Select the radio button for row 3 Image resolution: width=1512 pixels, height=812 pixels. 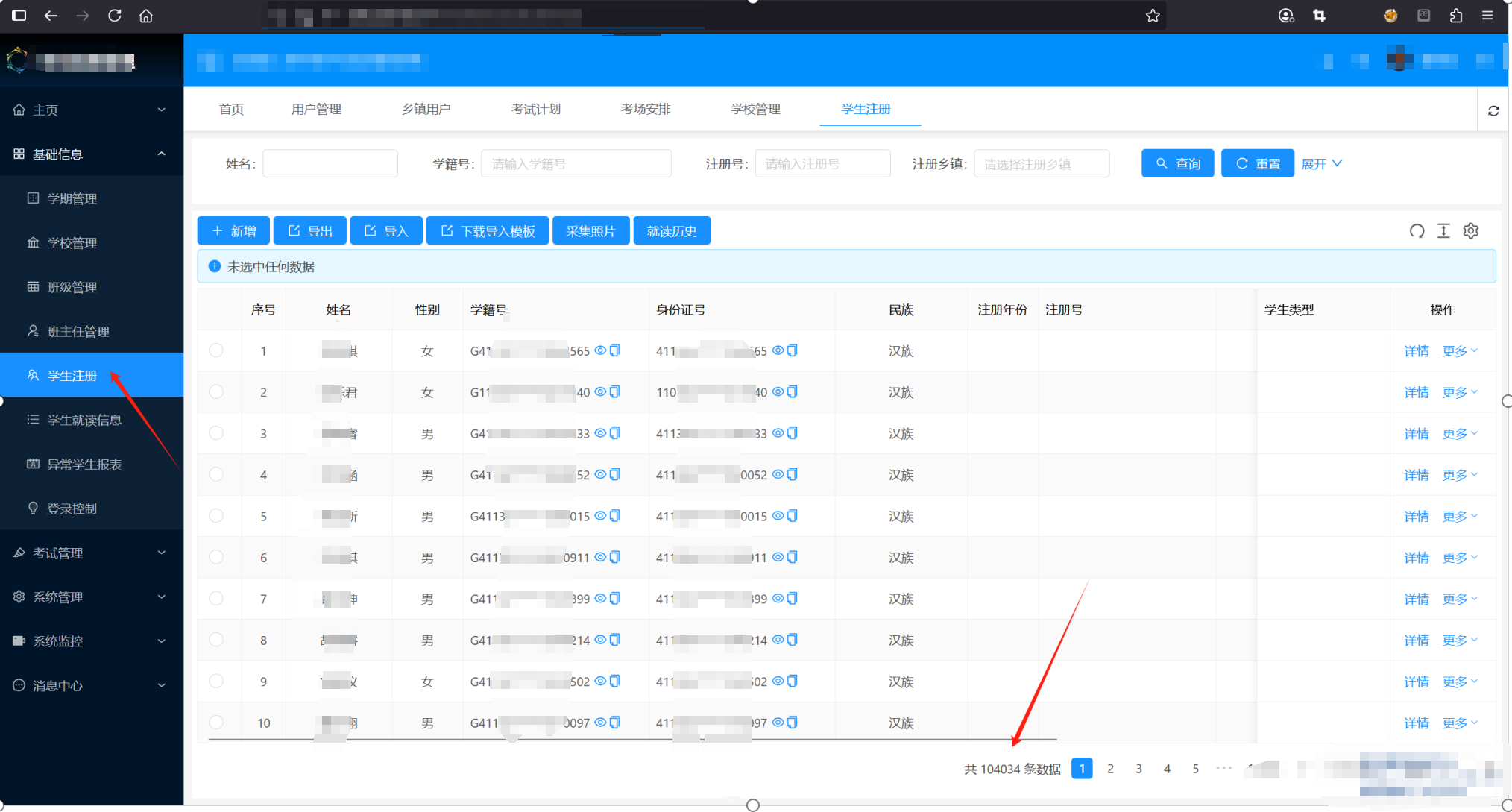(x=216, y=432)
